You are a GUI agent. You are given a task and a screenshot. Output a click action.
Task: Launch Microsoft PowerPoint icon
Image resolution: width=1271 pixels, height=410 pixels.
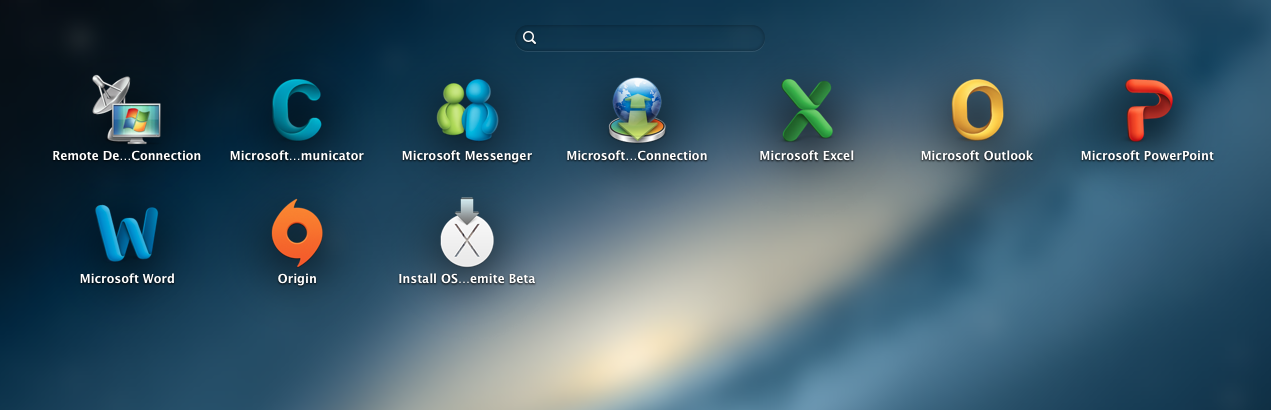tap(1147, 109)
